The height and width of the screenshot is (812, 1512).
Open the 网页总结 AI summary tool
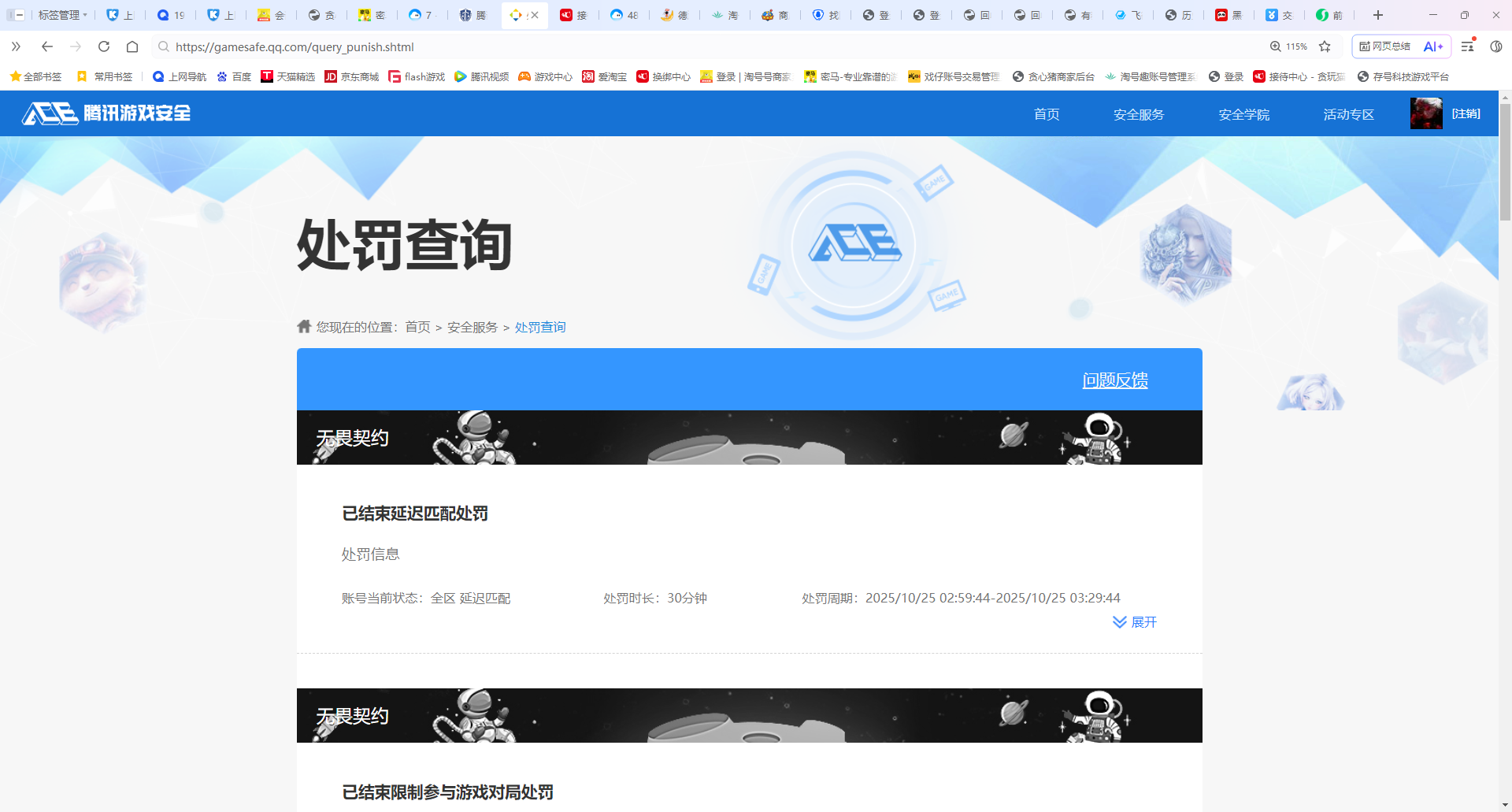pyautogui.click(x=1384, y=46)
